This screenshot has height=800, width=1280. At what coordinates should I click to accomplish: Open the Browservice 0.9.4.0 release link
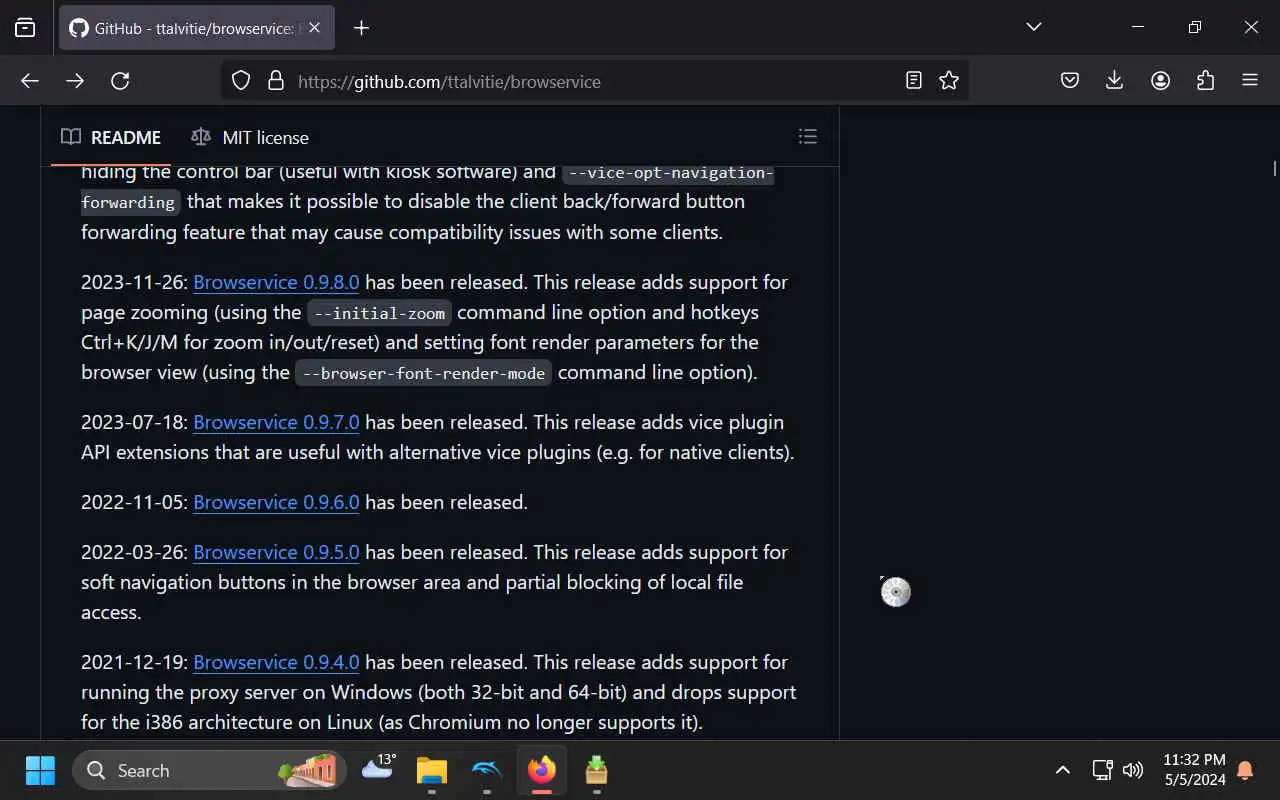[x=276, y=662]
